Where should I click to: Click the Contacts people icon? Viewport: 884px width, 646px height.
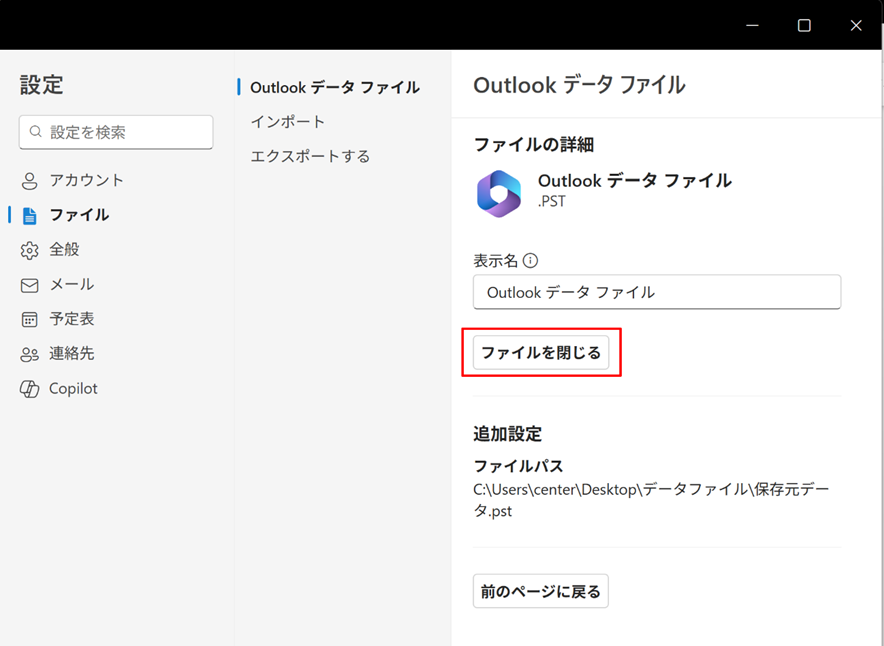[29, 354]
